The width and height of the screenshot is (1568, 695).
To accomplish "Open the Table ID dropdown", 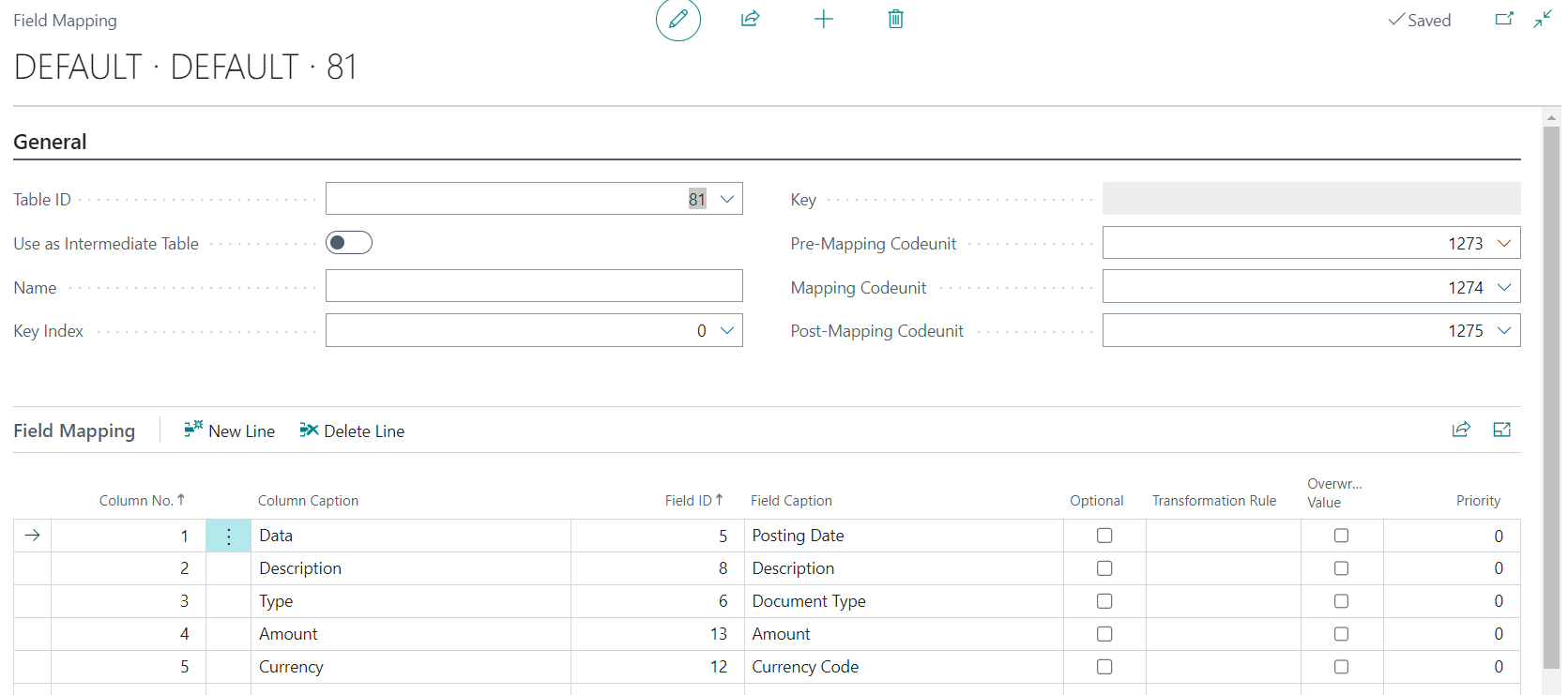I will pos(727,199).
